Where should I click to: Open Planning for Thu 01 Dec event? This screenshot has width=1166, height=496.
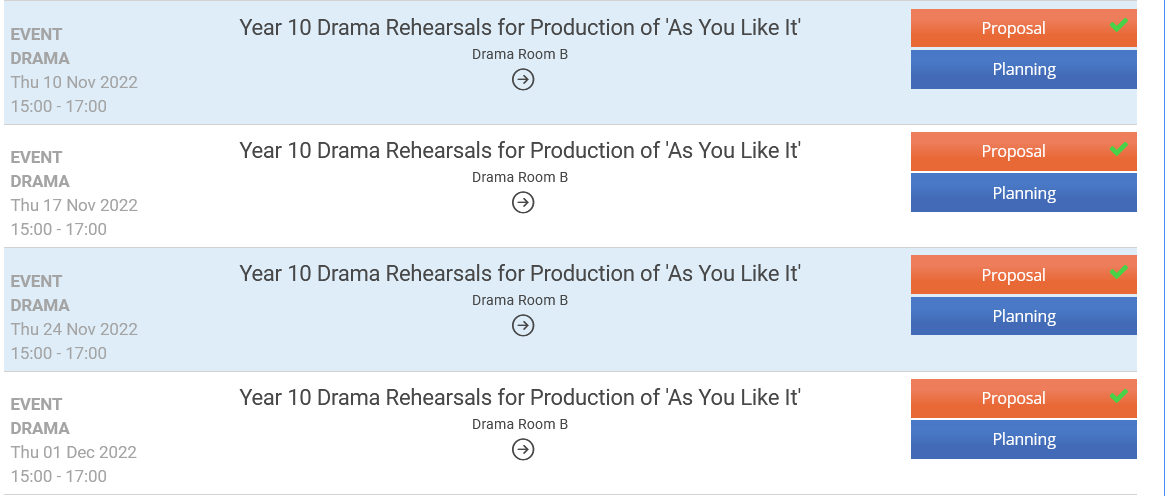(1023, 439)
